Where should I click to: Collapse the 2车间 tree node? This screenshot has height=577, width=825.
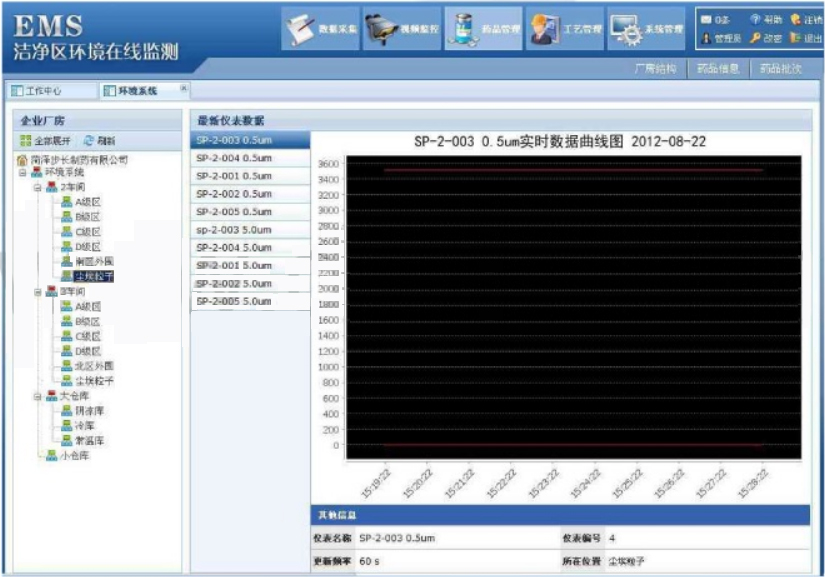click(x=38, y=187)
